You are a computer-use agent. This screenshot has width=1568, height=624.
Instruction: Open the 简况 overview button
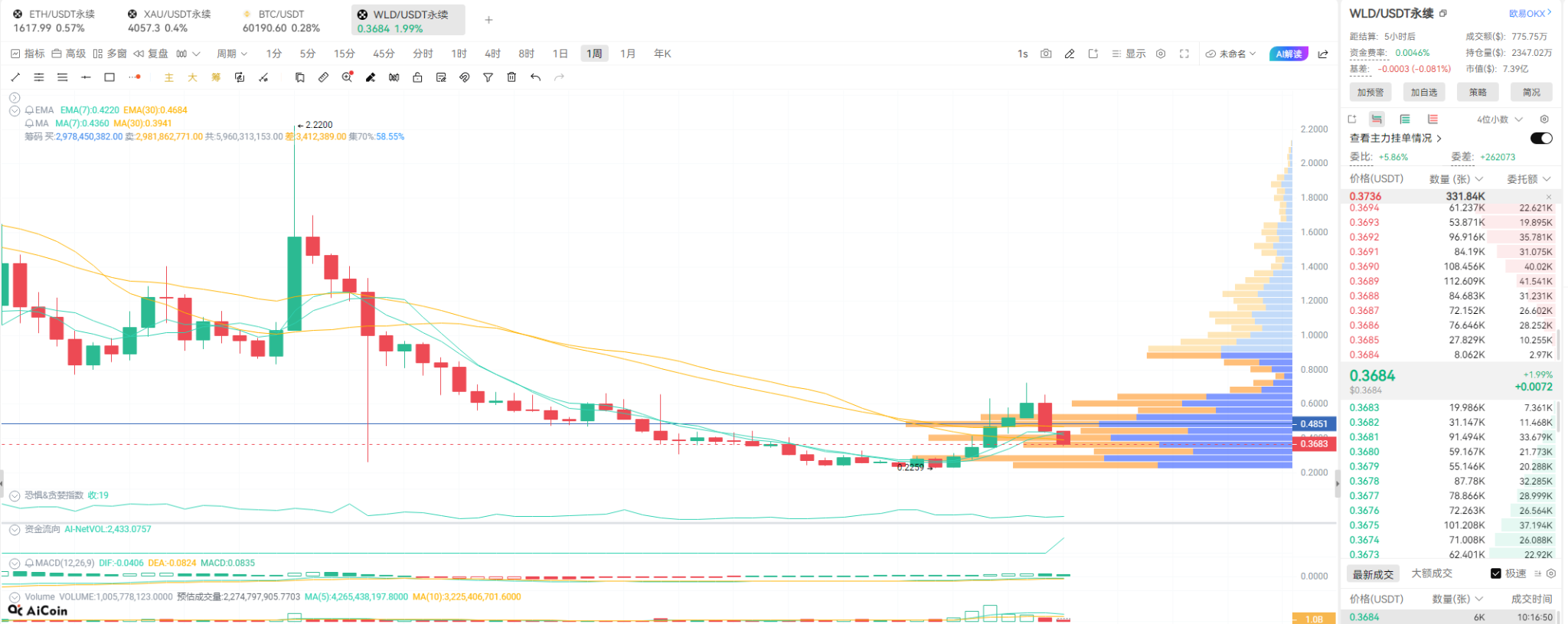pos(1531,93)
